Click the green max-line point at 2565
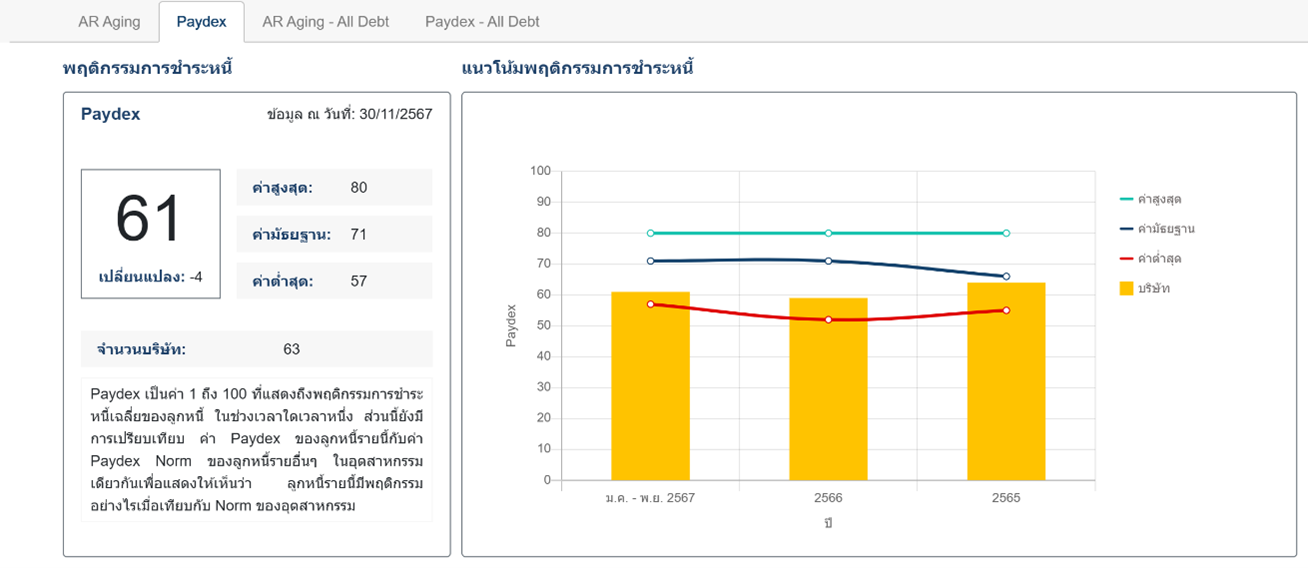 [x=1006, y=233]
